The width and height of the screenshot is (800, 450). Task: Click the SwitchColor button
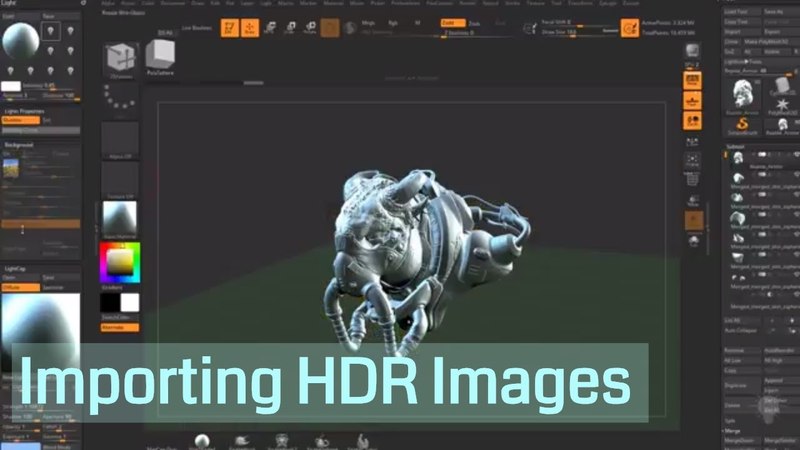point(119,318)
